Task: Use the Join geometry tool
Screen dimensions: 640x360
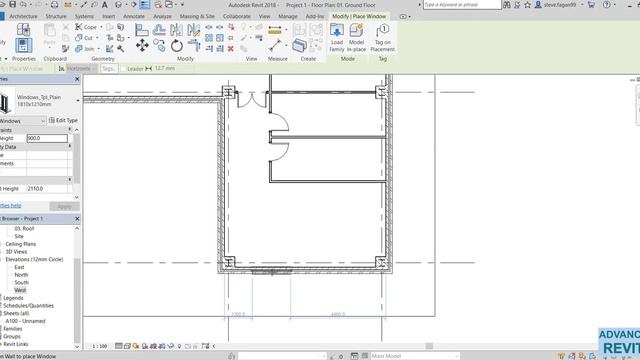Action: pyautogui.click(x=84, y=49)
